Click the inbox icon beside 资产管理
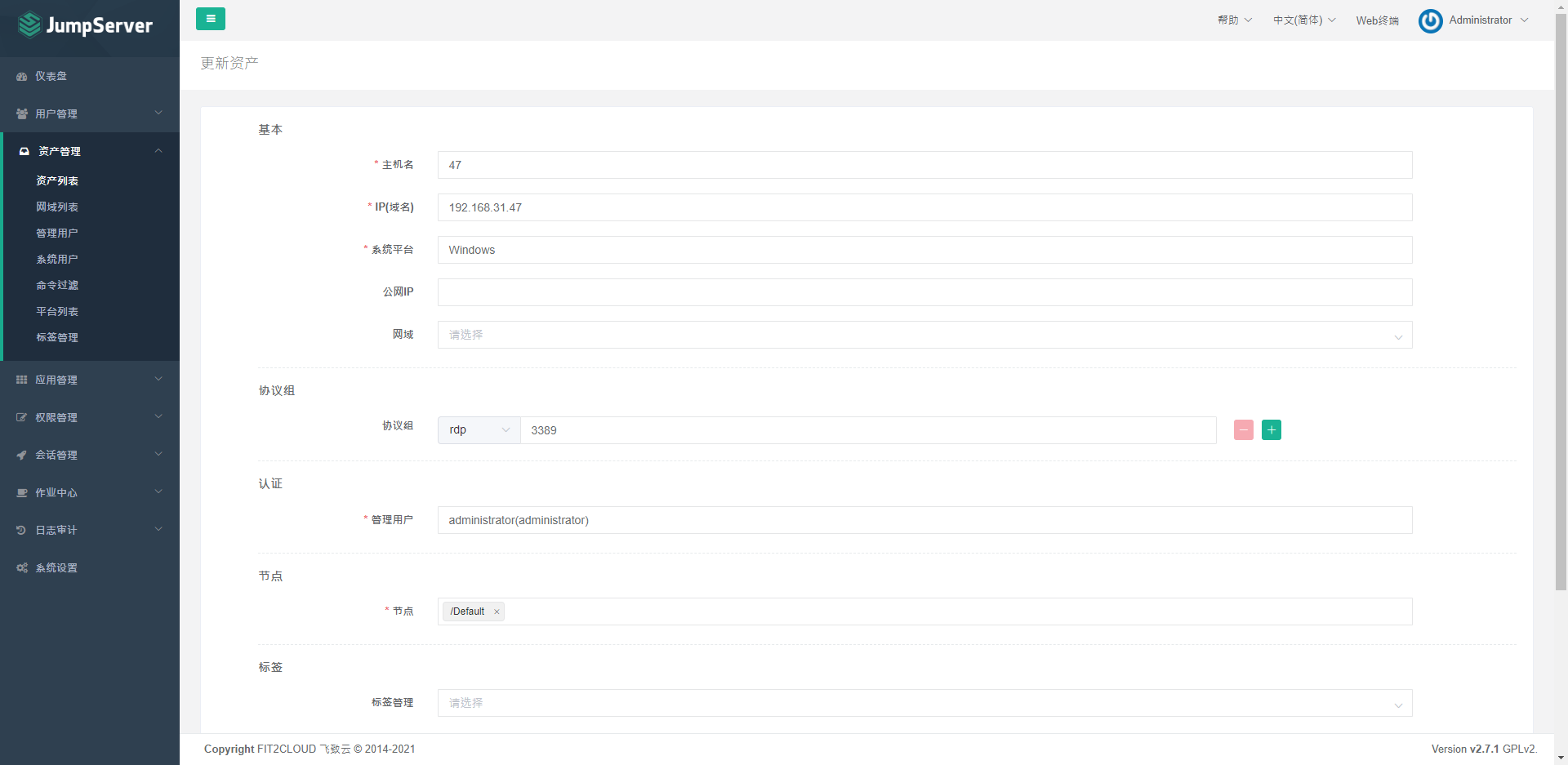 [24, 152]
